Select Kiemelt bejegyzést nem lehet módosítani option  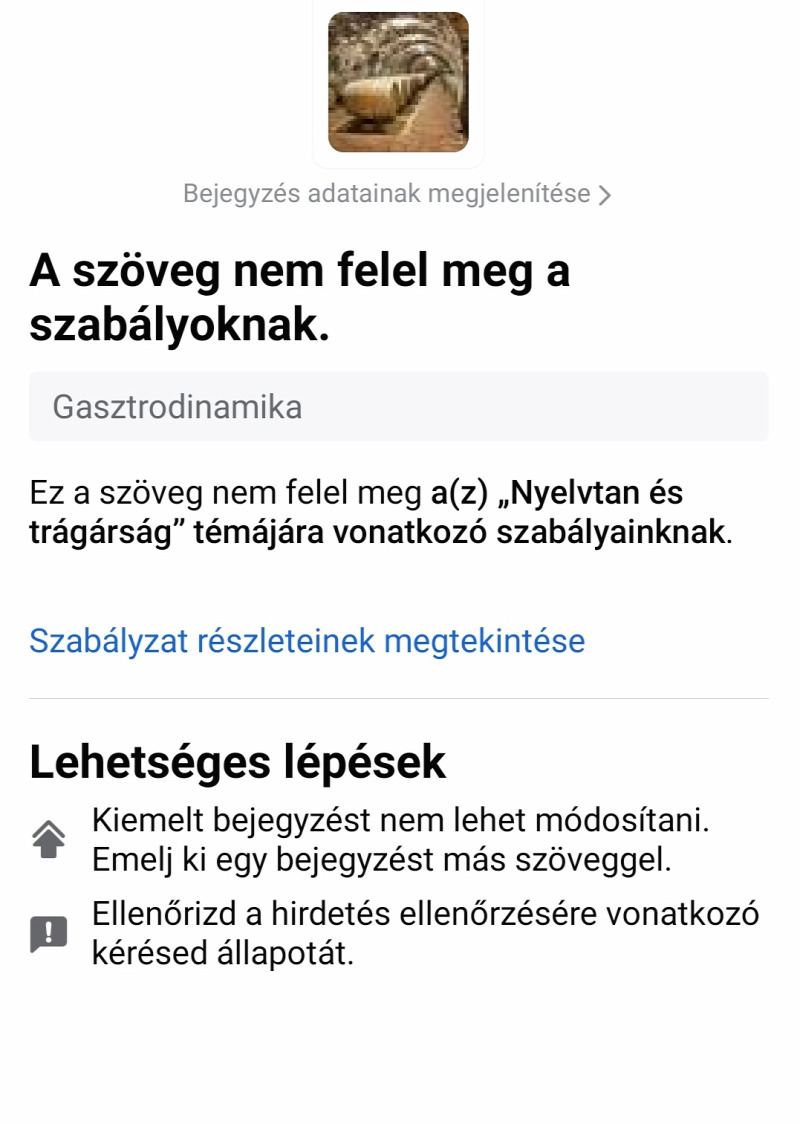(x=401, y=820)
